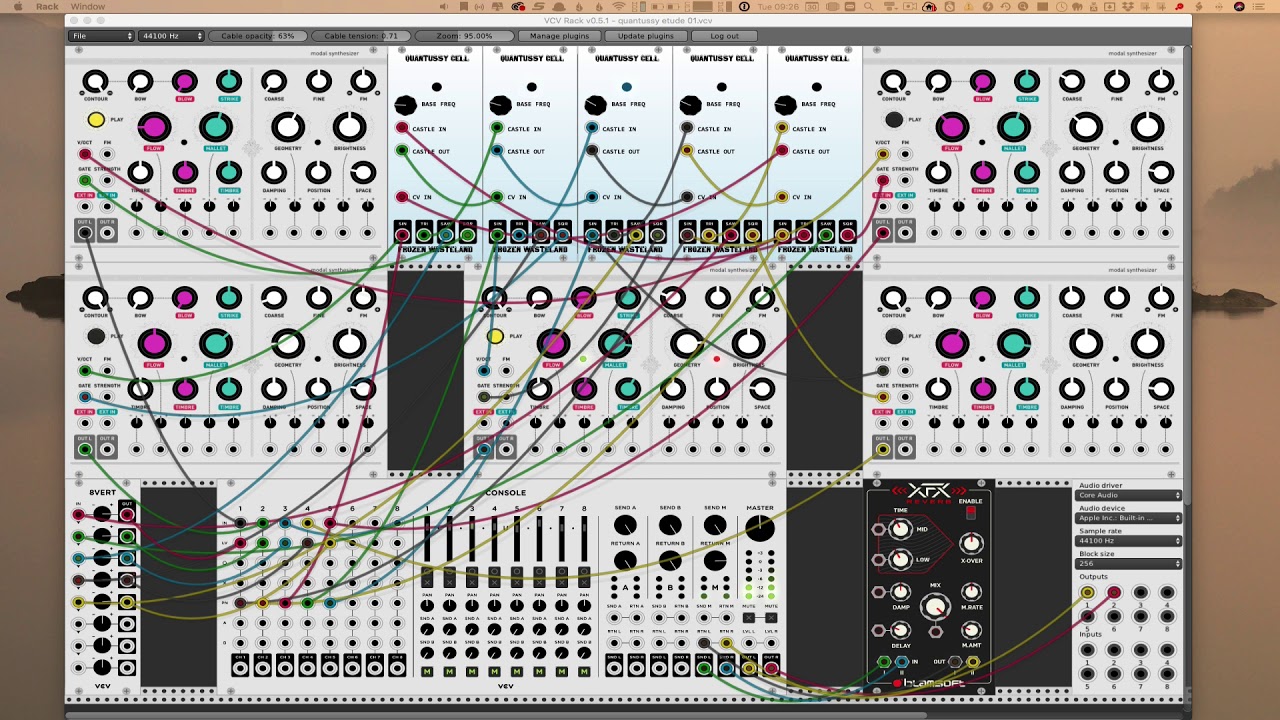The width and height of the screenshot is (1280, 720).
Task: Open the Audio device dropdown
Action: 1129,518
